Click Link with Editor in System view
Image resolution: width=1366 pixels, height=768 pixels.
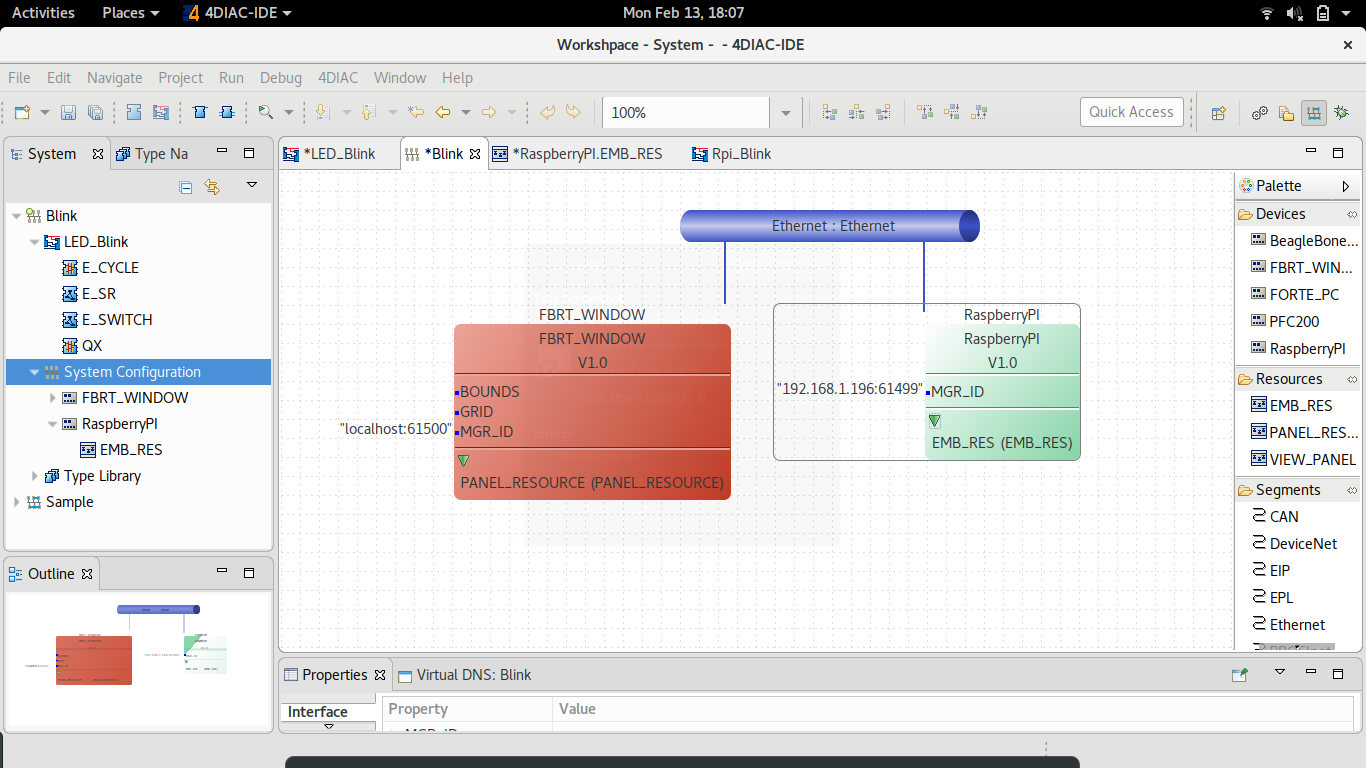211,187
